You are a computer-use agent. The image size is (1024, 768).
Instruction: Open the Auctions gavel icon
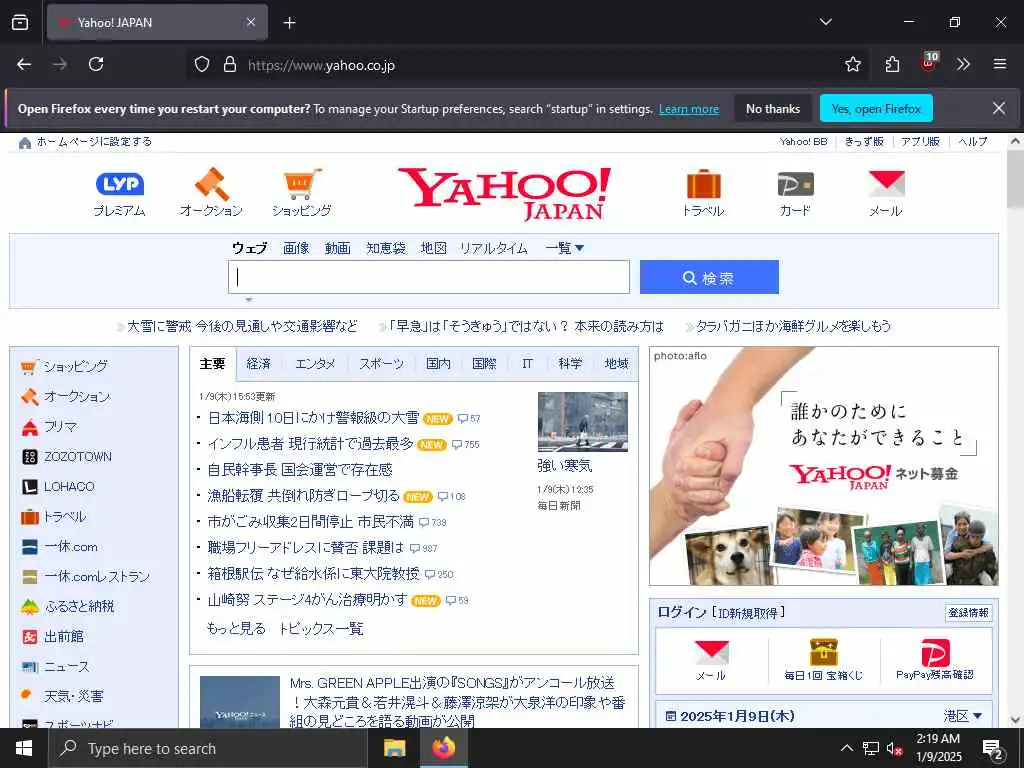212,184
